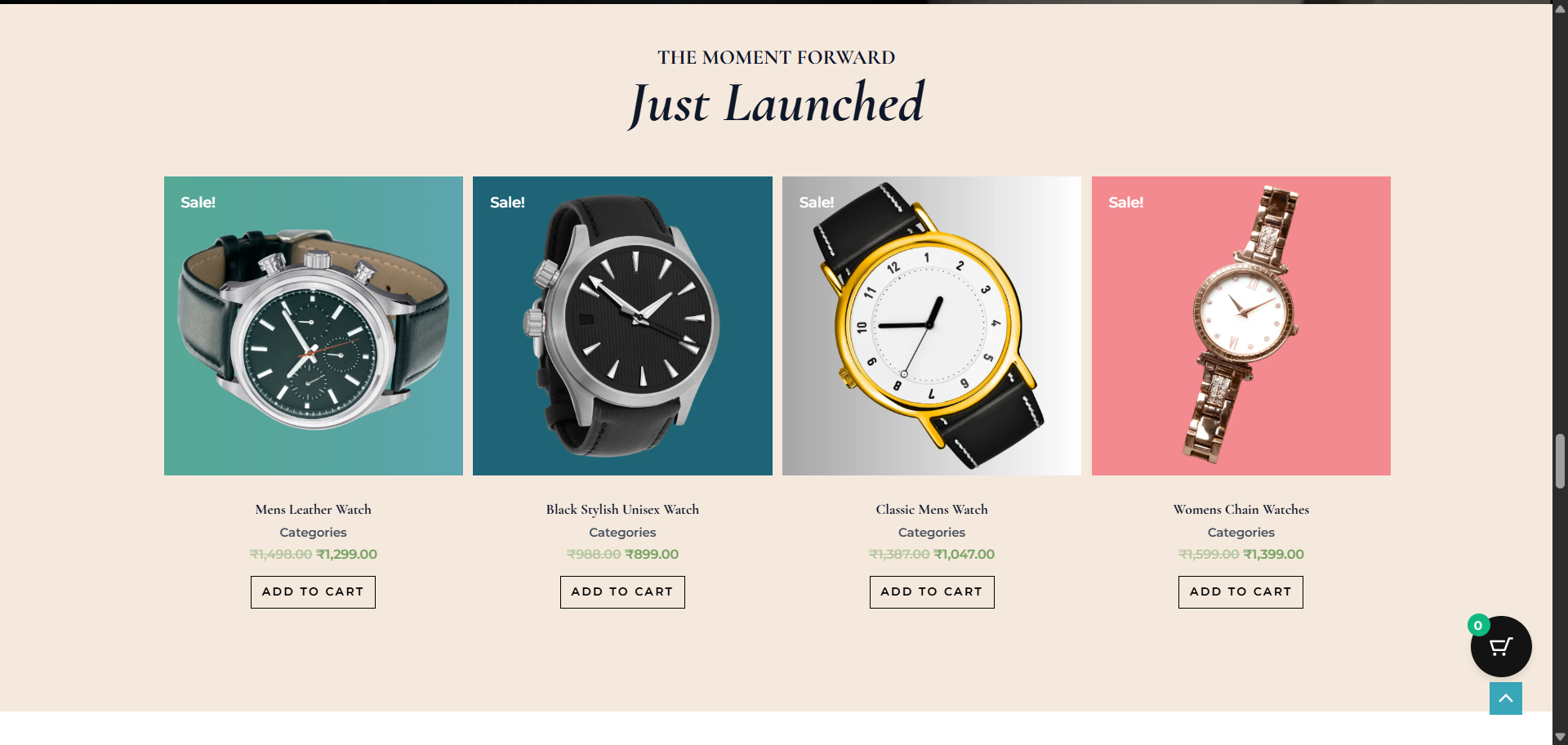
Task: Open the floating shopping cart icon
Action: pyautogui.click(x=1501, y=646)
